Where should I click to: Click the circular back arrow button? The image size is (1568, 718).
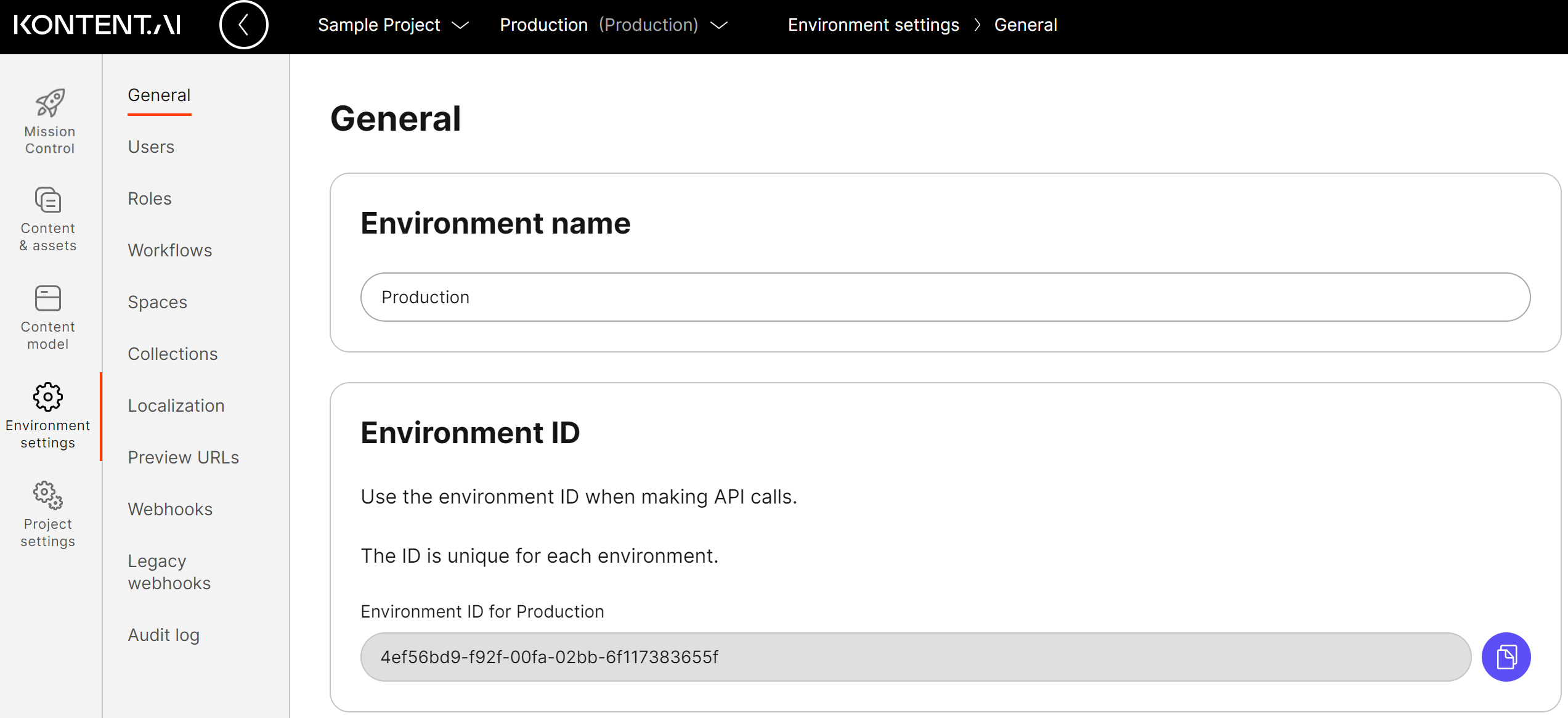244,25
